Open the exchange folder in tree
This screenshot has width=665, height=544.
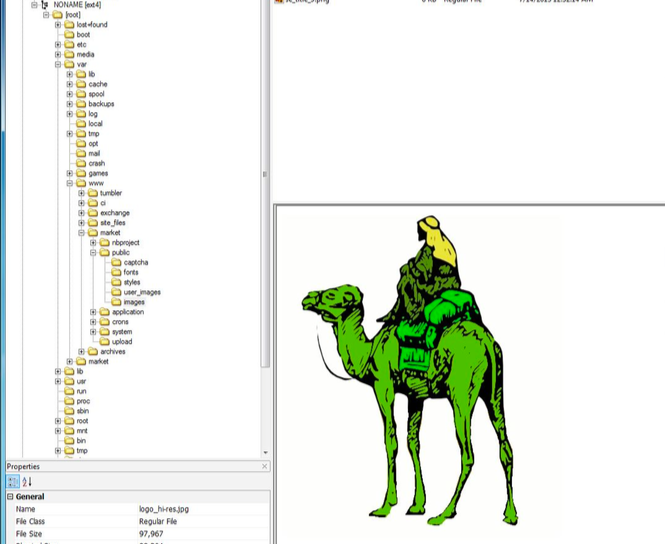(114, 213)
